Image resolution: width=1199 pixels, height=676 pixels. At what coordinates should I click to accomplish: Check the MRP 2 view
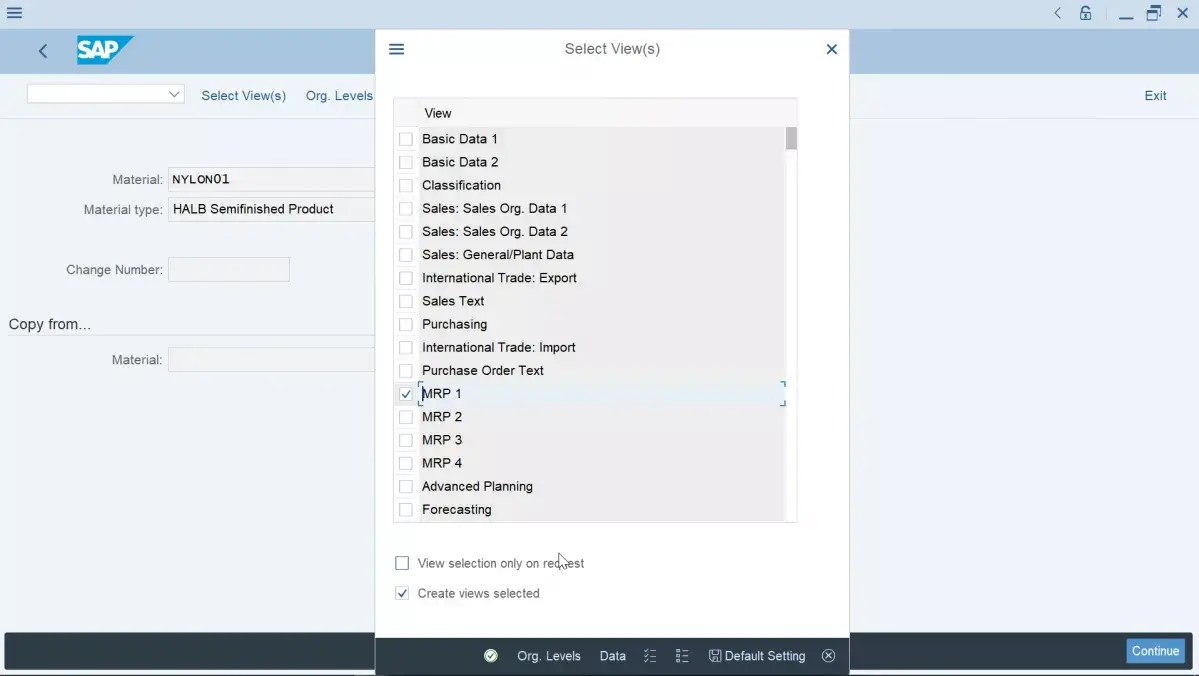point(406,418)
